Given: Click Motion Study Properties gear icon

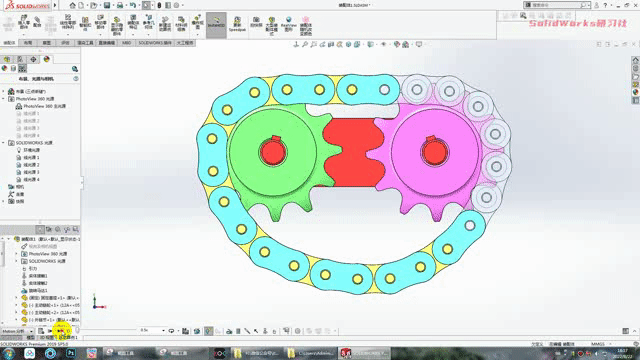Looking at the screenshot, I should [x=298, y=331].
